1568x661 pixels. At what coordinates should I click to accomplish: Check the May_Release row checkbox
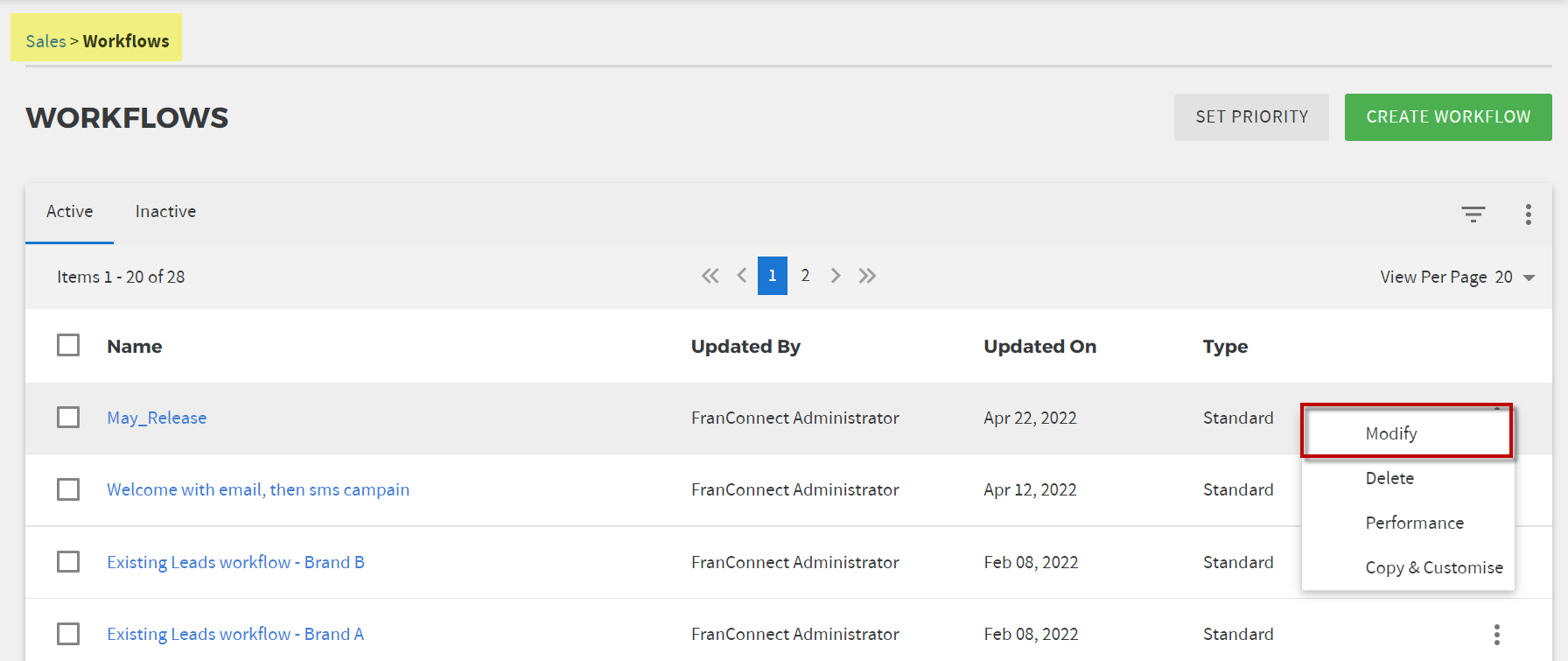pyautogui.click(x=68, y=417)
